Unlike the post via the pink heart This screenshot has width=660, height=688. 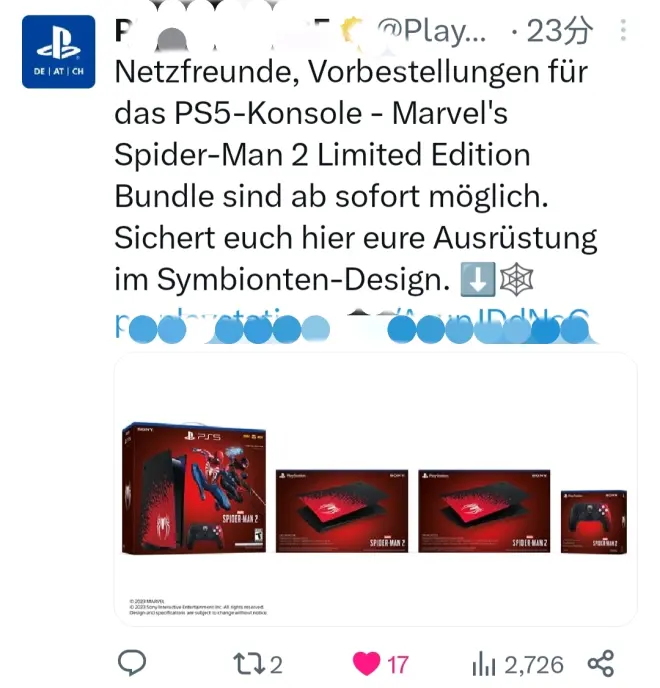[366, 664]
